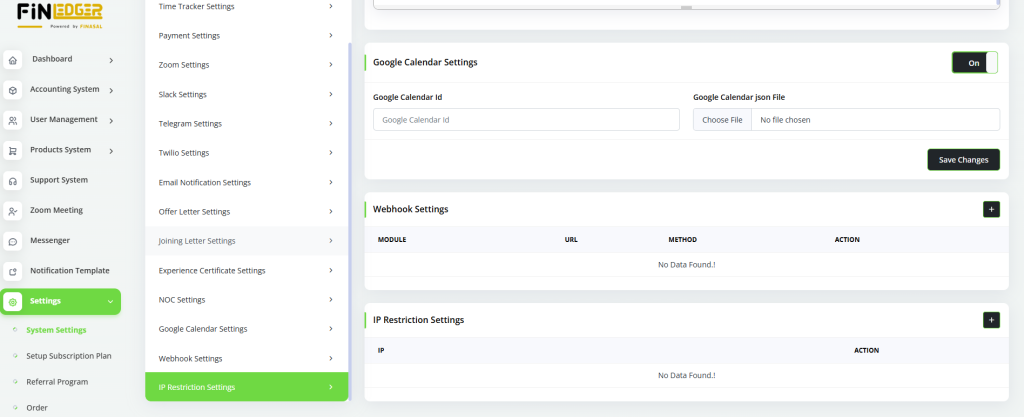Viewport: 1024px width, 417px height.
Task: Click Choose File for Calendar json
Action: point(722,120)
